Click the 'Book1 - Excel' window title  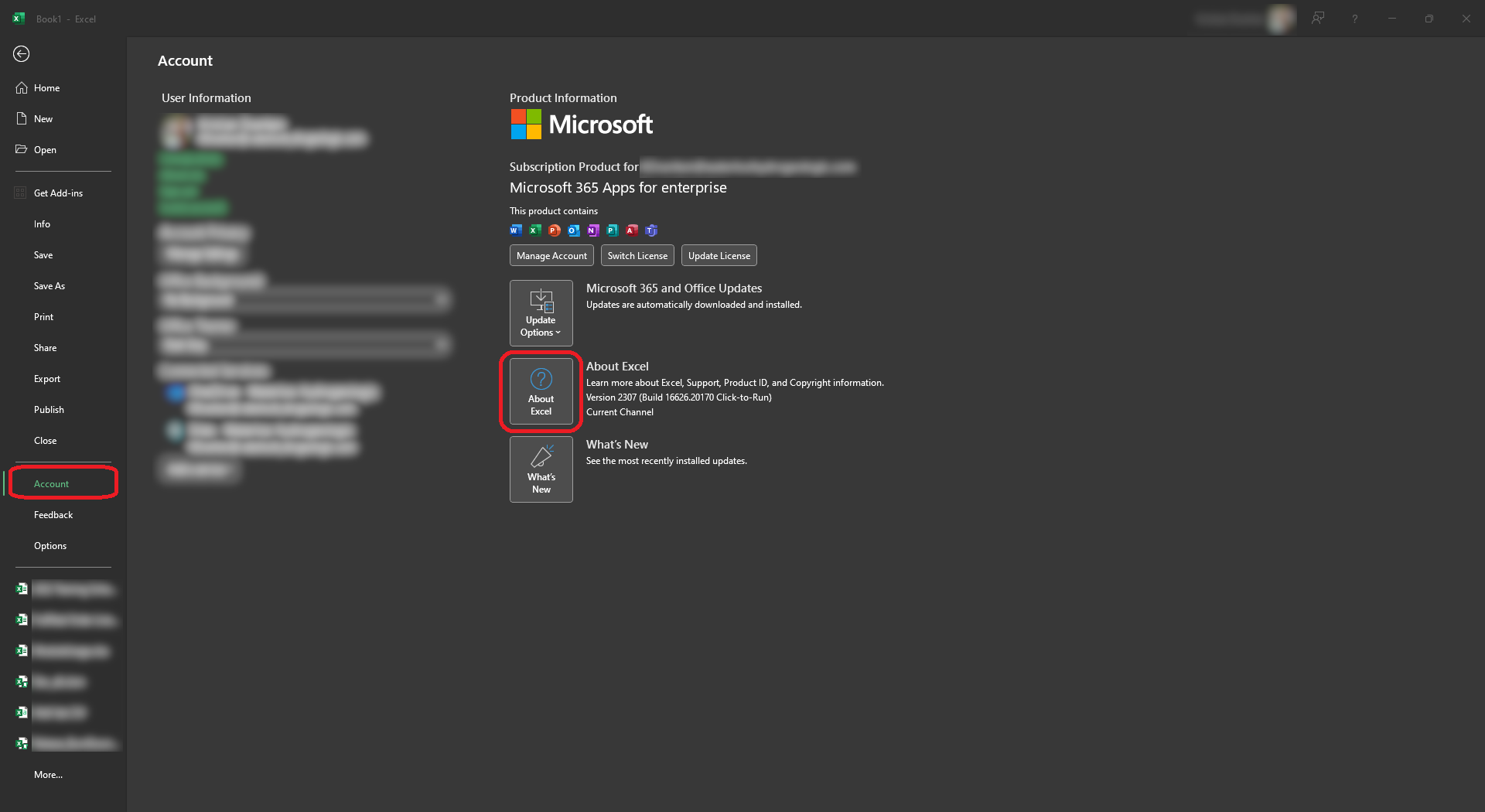(66, 19)
